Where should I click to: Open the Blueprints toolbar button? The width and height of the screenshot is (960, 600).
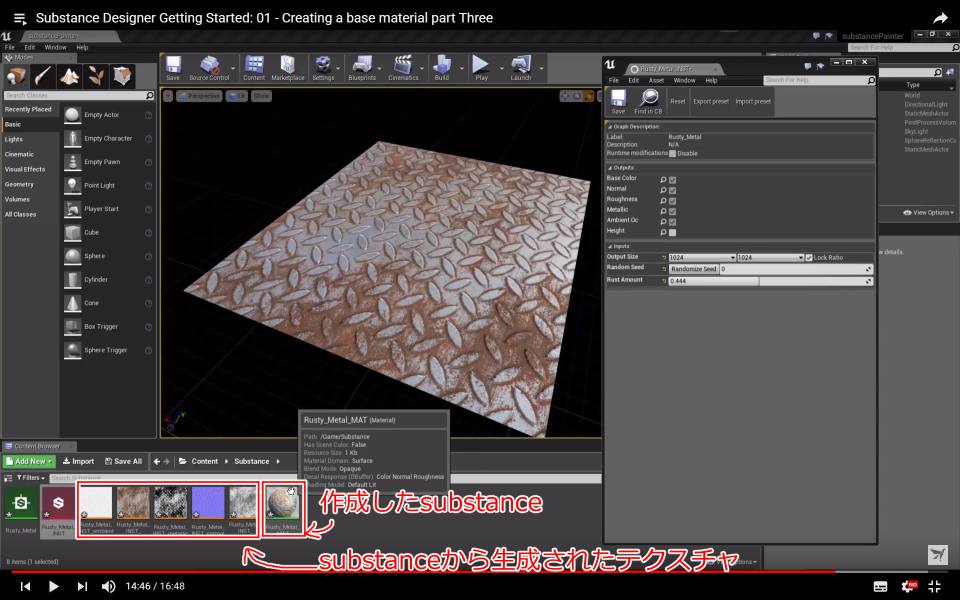[362, 68]
